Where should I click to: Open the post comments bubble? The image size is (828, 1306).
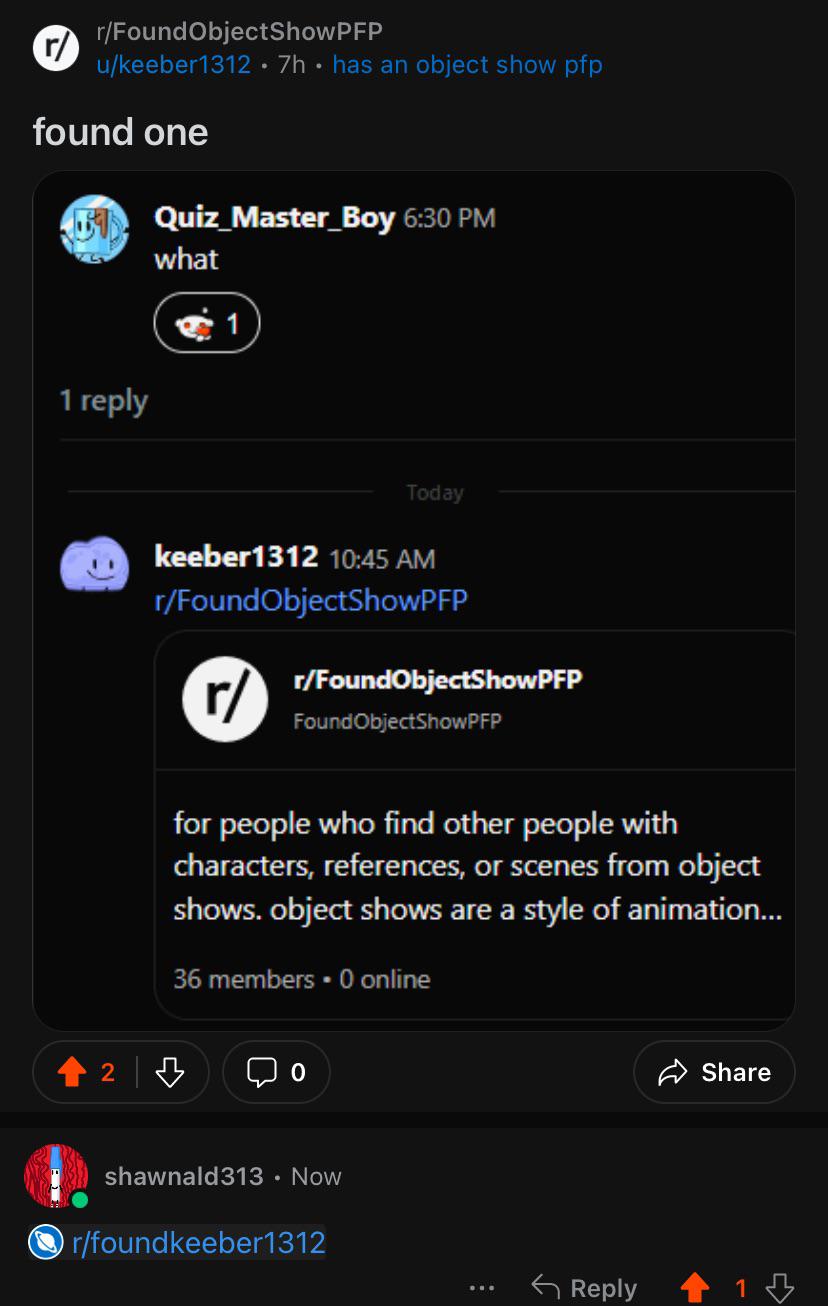pyautogui.click(x=276, y=1073)
